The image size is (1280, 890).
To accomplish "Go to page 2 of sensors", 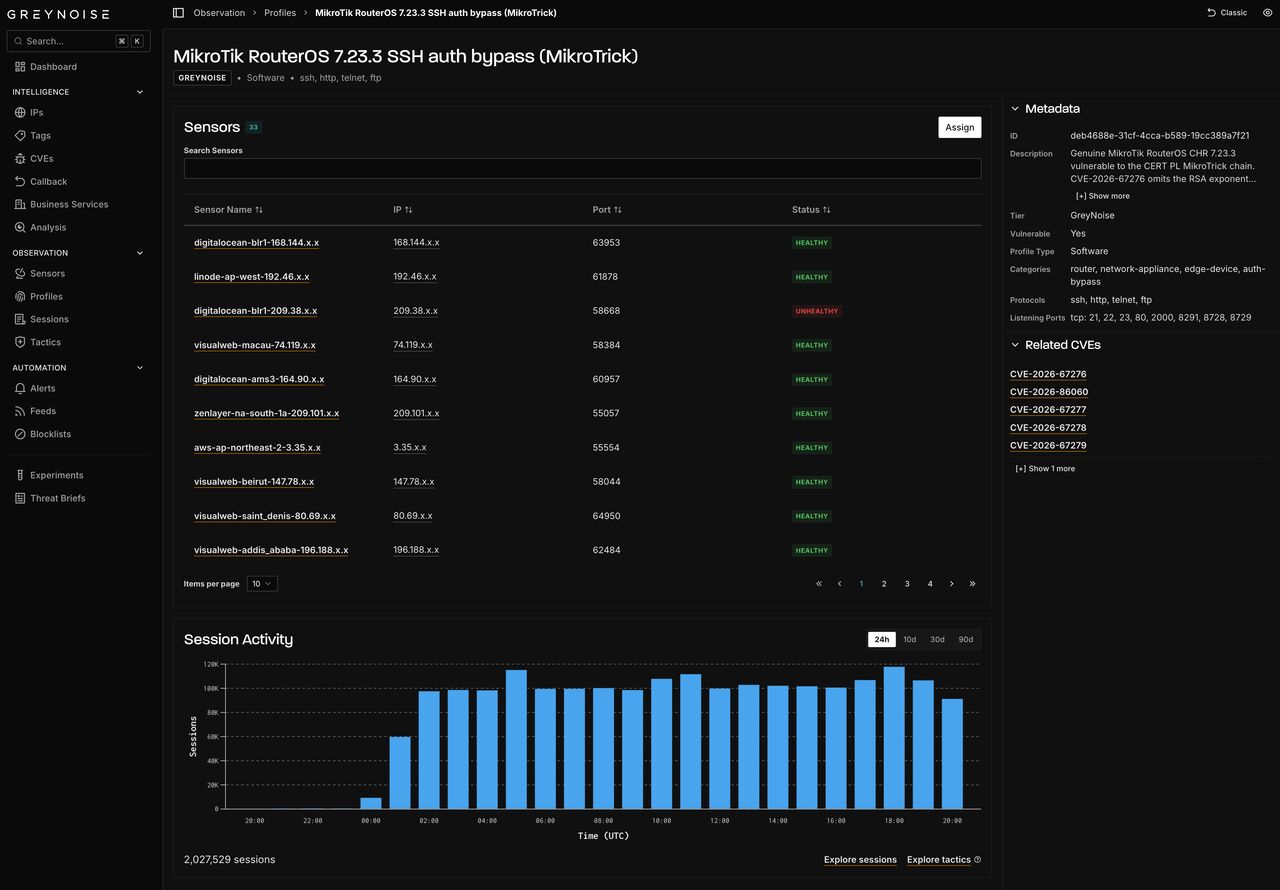I will pos(884,584).
